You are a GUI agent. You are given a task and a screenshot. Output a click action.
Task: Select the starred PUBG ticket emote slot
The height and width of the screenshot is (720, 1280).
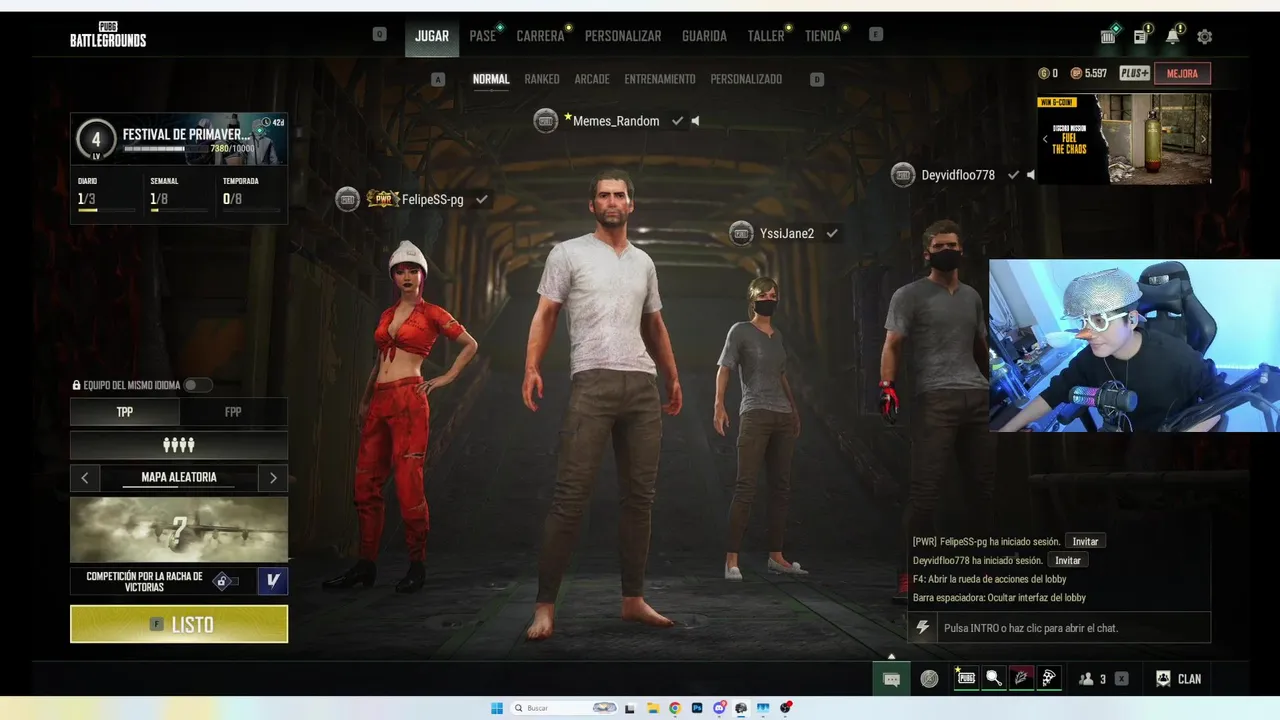966,678
